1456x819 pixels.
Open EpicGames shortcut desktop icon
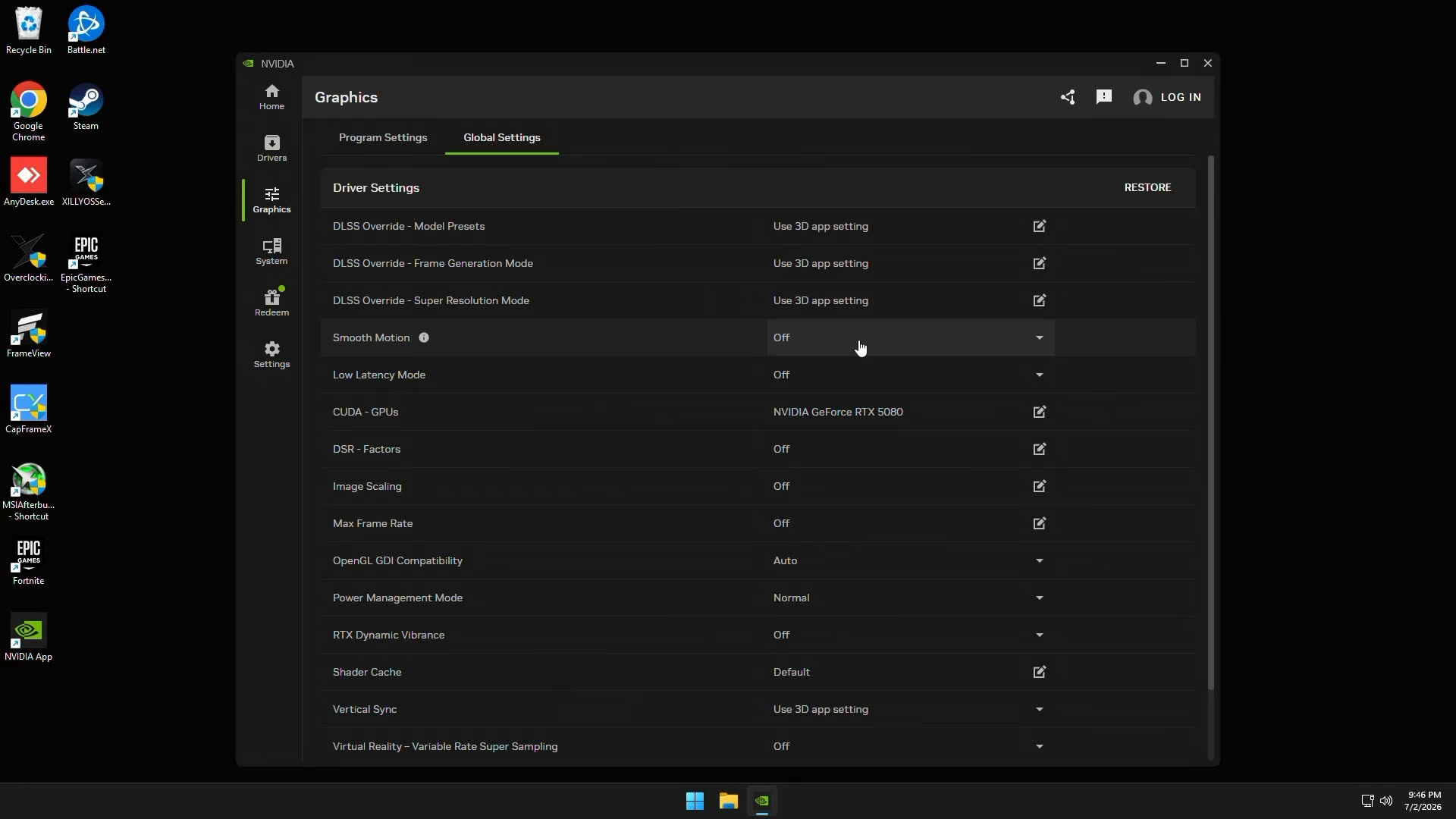click(x=86, y=263)
